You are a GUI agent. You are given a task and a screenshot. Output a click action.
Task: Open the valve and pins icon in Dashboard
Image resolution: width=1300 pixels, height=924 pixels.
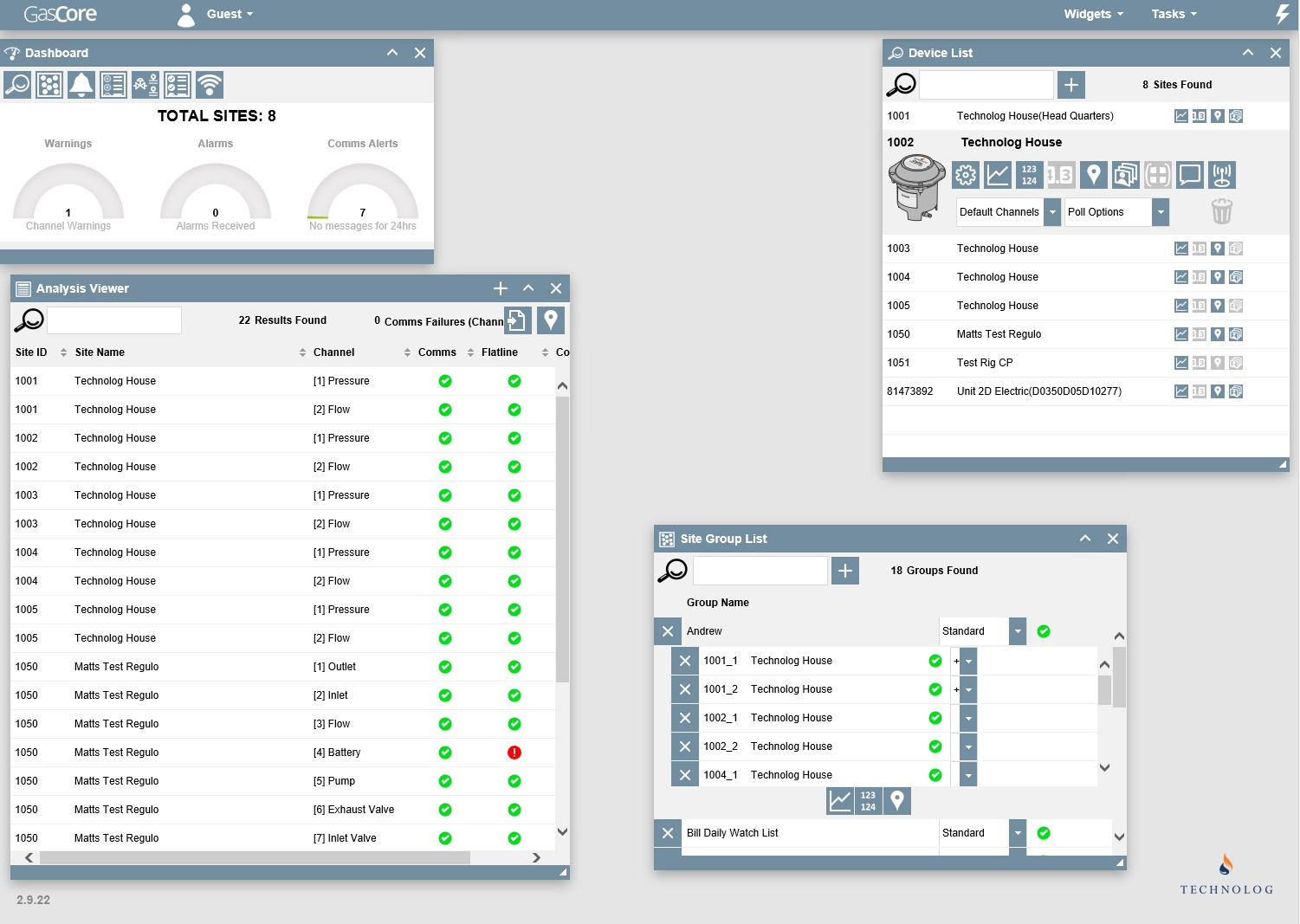(146, 85)
